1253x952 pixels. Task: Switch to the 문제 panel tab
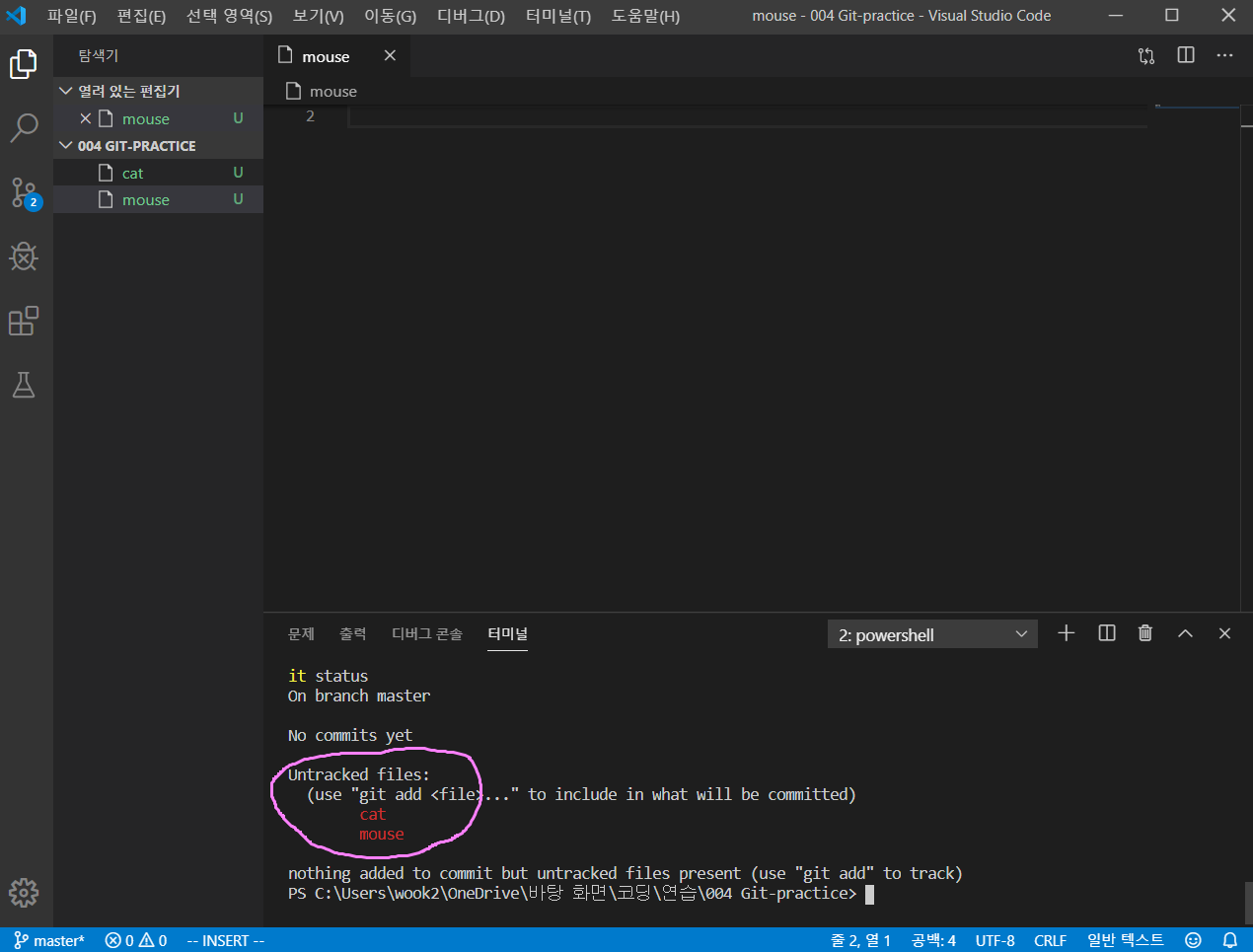point(301,633)
